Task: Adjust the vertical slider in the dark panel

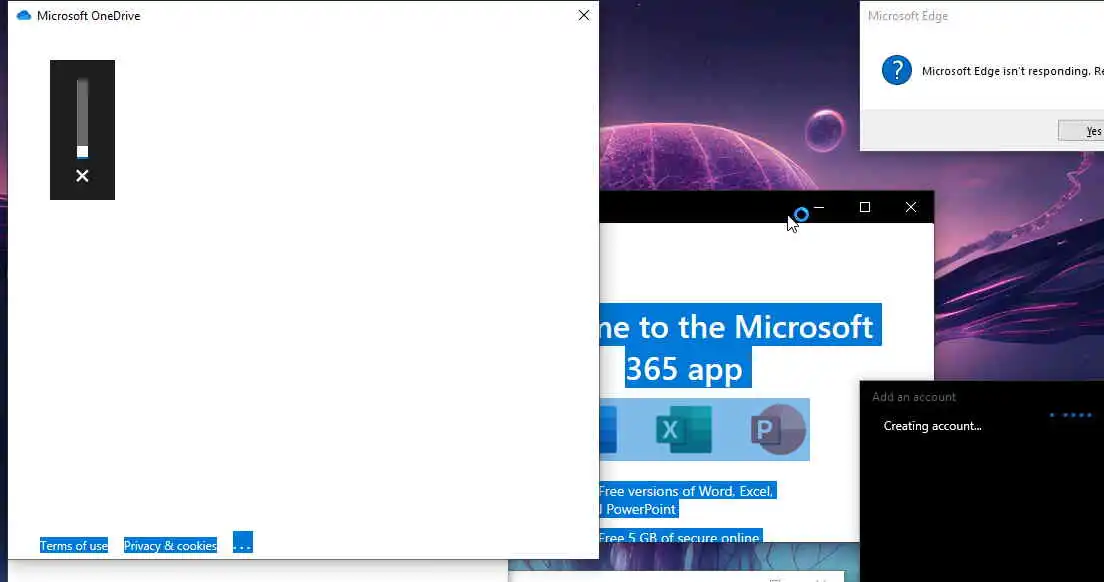Action: (82, 118)
